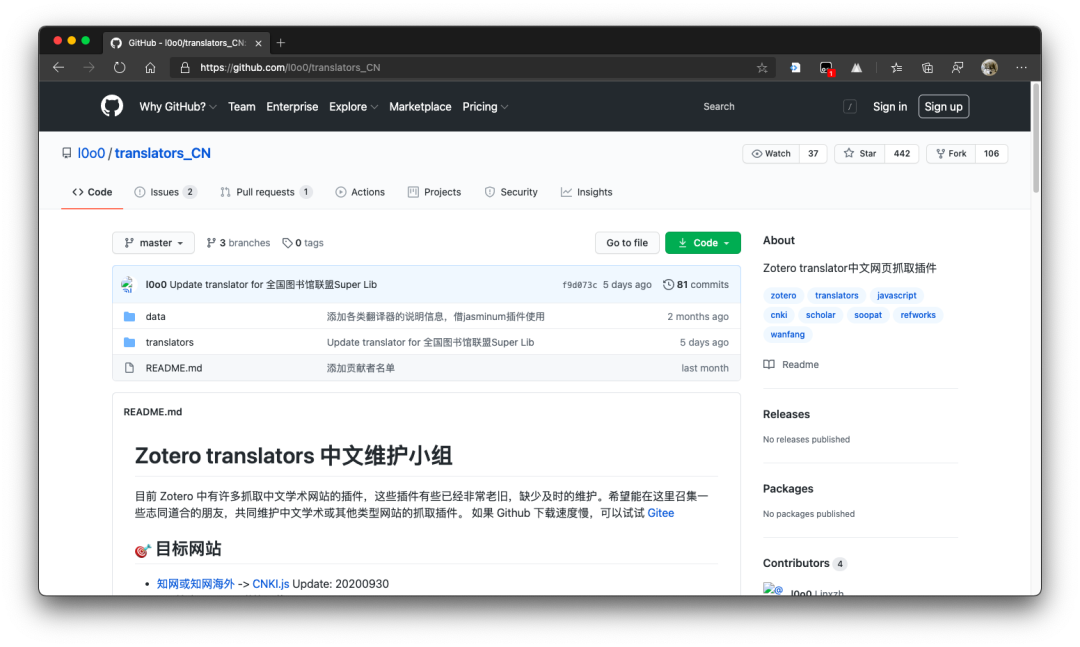The height and width of the screenshot is (647, 1080).
Task: Open the browser favorites list icon
Action: click(896, 68)
